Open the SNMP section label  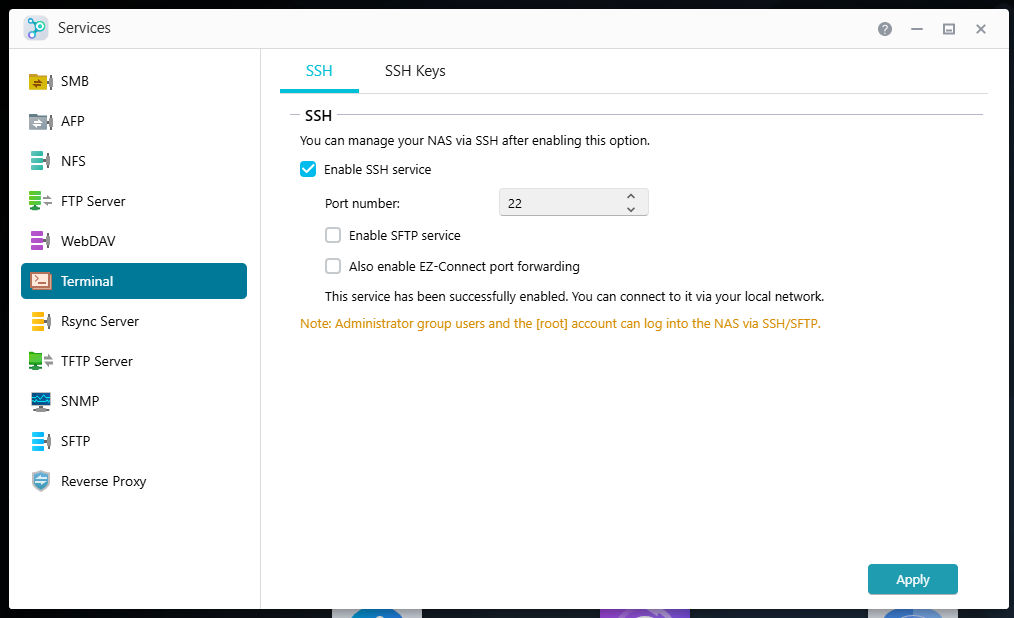[80, 401]
